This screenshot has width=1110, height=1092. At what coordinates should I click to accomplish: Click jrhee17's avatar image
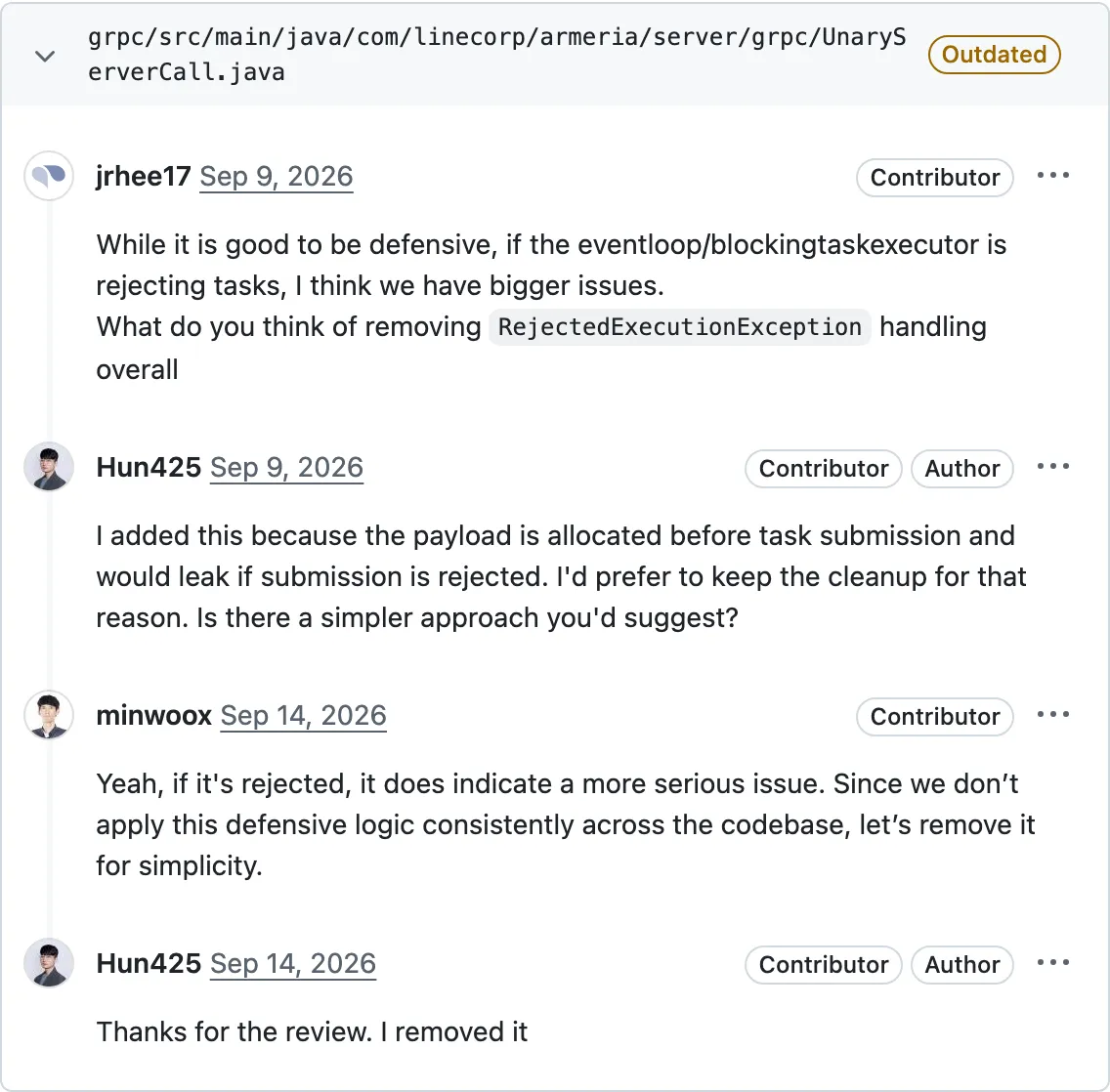click(x=49, y=176)
